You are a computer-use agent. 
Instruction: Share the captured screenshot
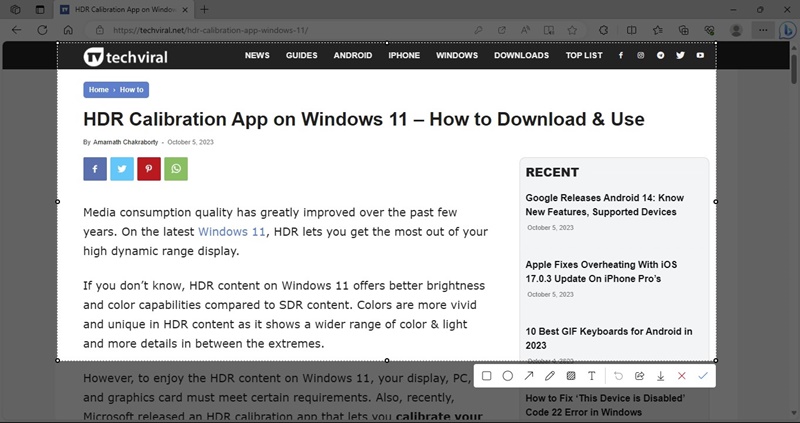point(639,376)
